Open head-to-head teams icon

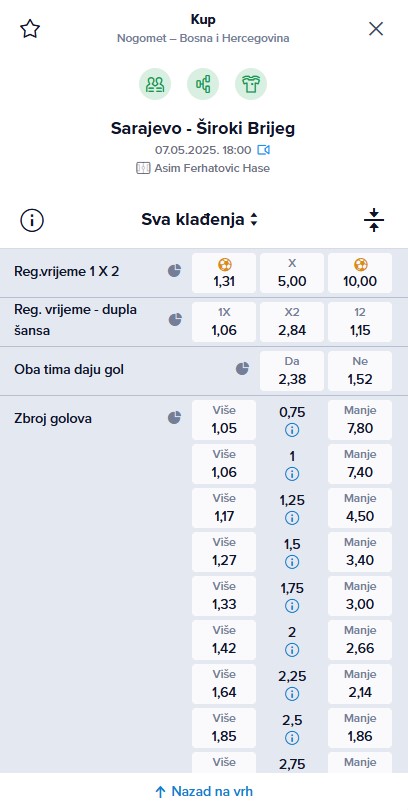(155, 84)
